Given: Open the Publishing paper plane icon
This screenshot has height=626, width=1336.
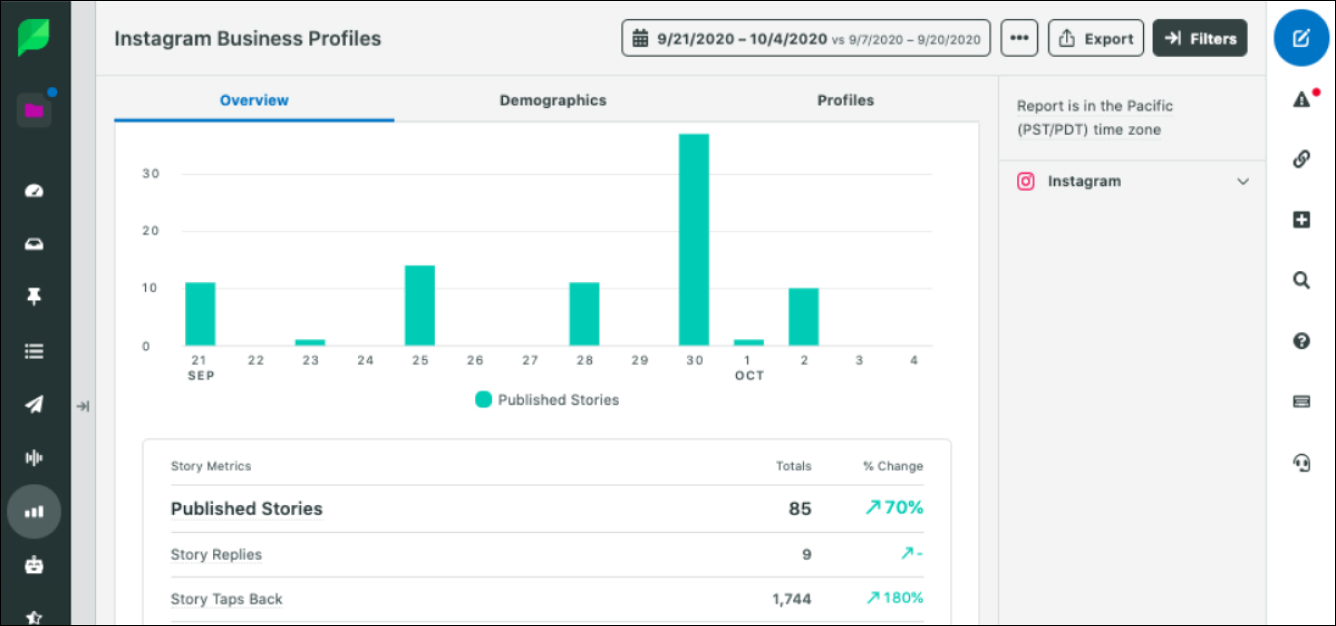Looking at the screenshot, I should coord(34,404).
